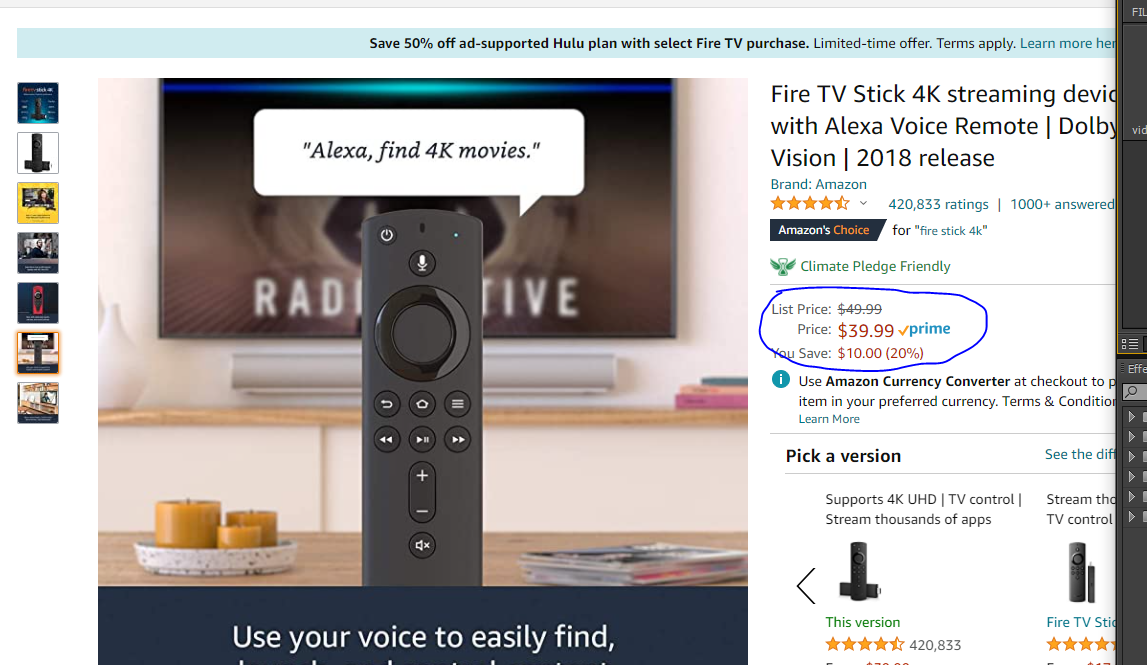Open the 420,833 ratings link
Screen dimensions: 1147x665
[x=938, y=204]
